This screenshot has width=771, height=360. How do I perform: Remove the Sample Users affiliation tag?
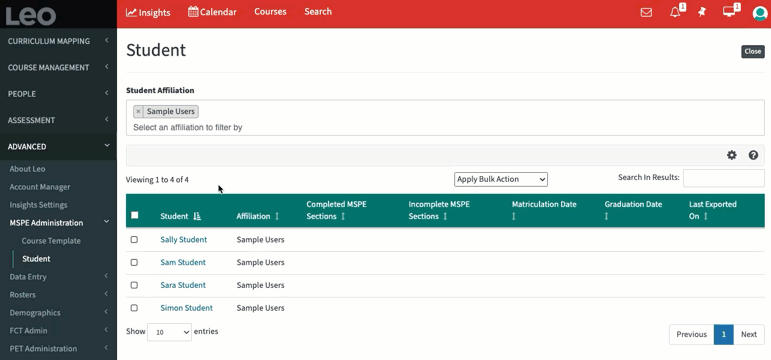[x=138, y=111]
